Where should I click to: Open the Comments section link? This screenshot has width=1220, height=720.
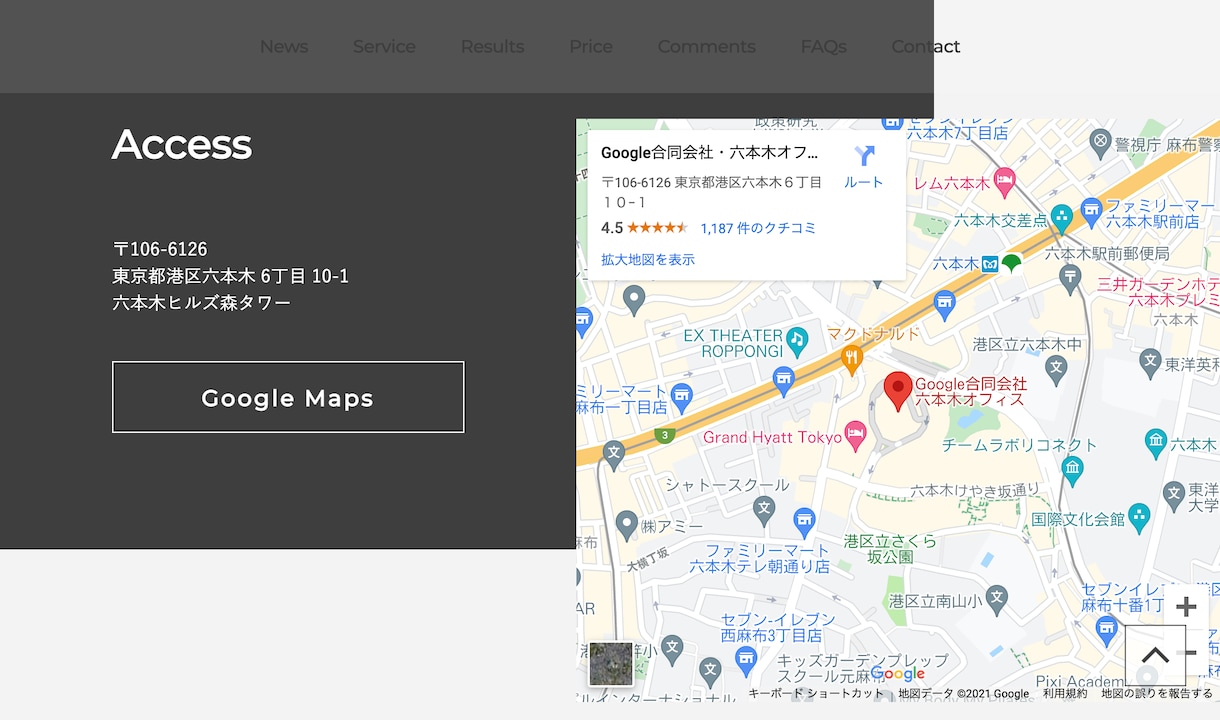click(x=706, y=47)
